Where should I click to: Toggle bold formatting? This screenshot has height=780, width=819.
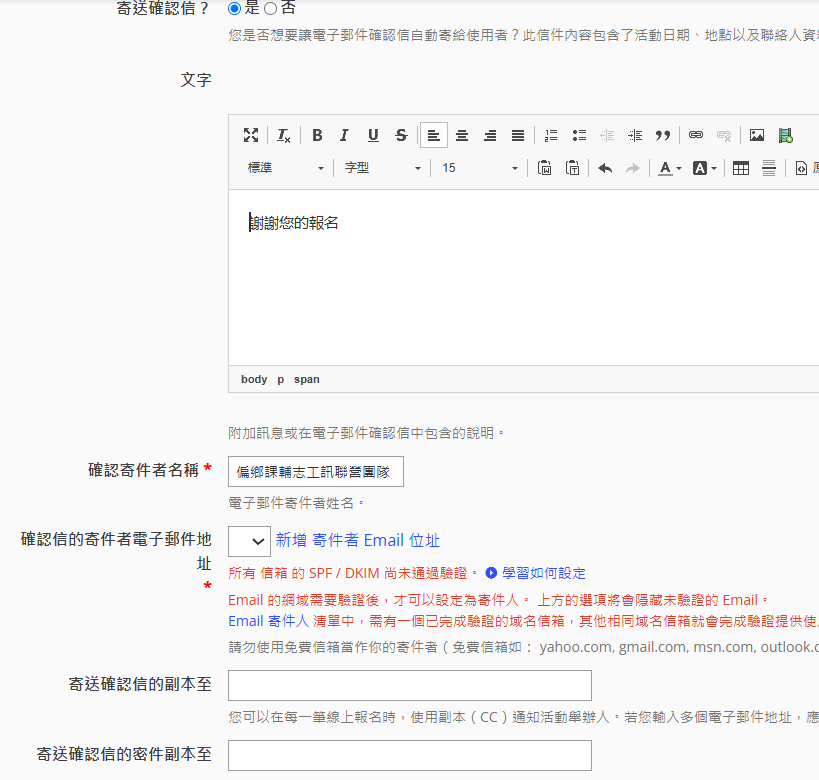317,135
